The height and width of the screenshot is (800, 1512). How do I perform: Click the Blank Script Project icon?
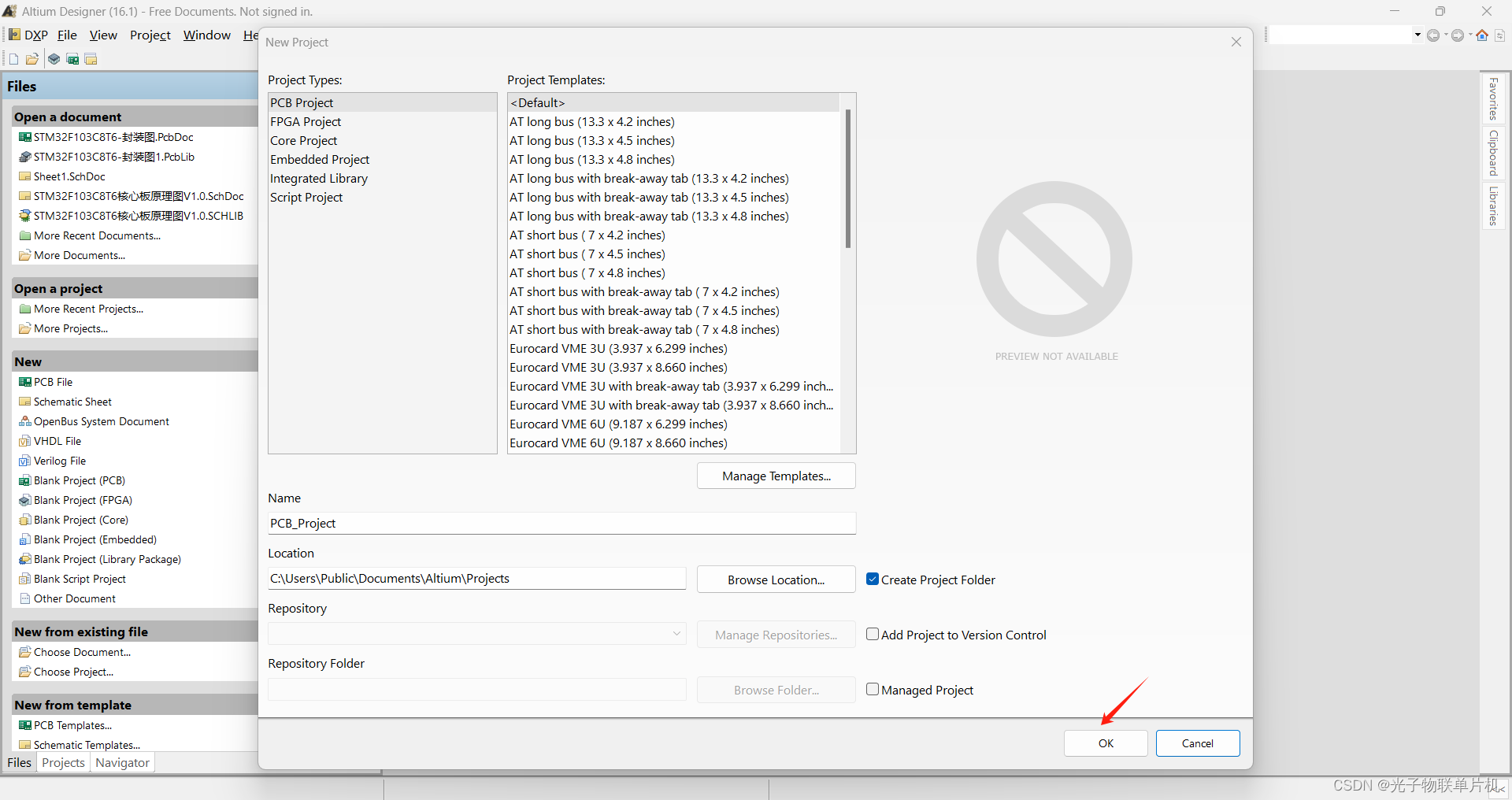coord(25,579)
